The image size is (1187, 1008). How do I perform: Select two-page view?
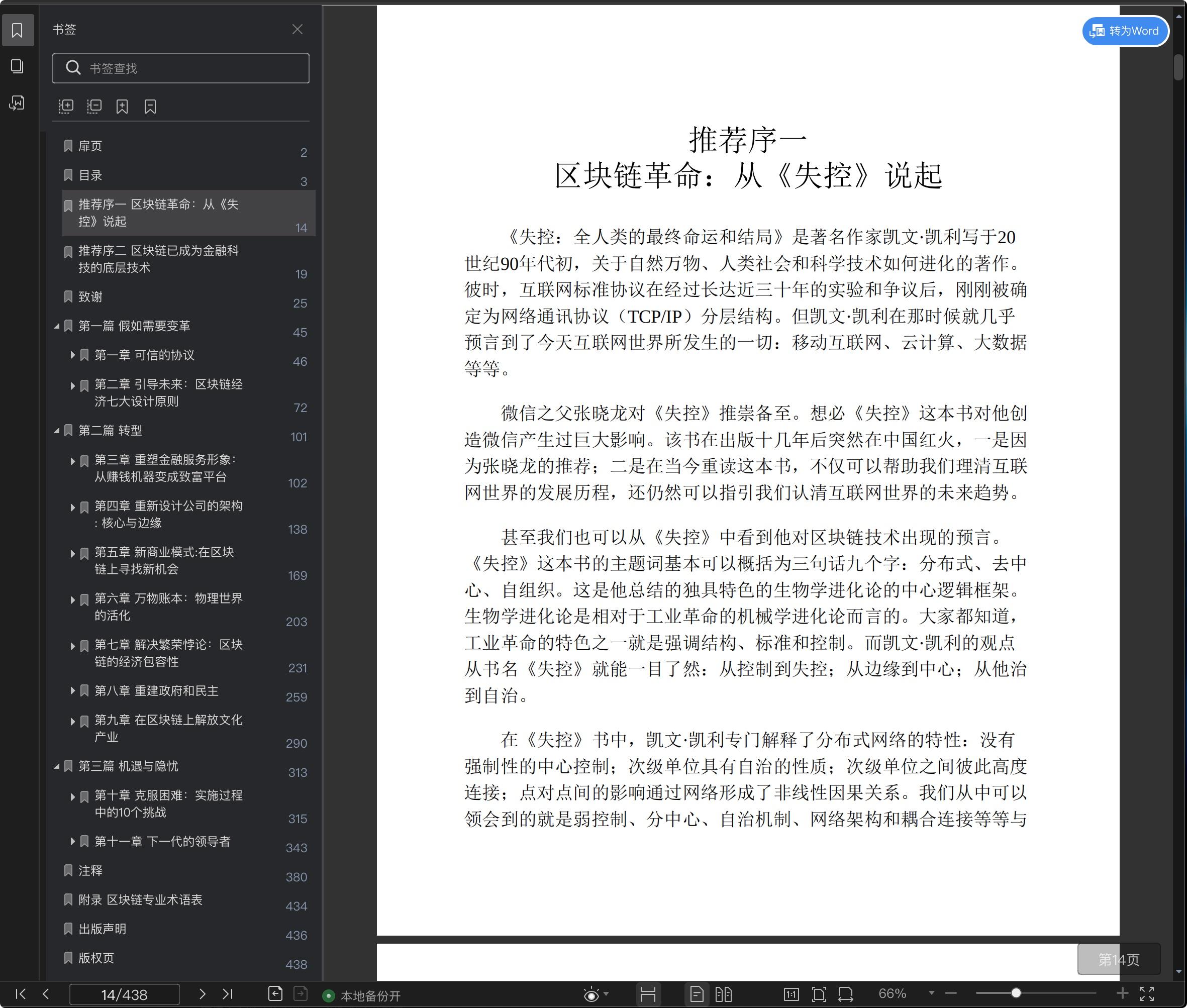point(724,995)
